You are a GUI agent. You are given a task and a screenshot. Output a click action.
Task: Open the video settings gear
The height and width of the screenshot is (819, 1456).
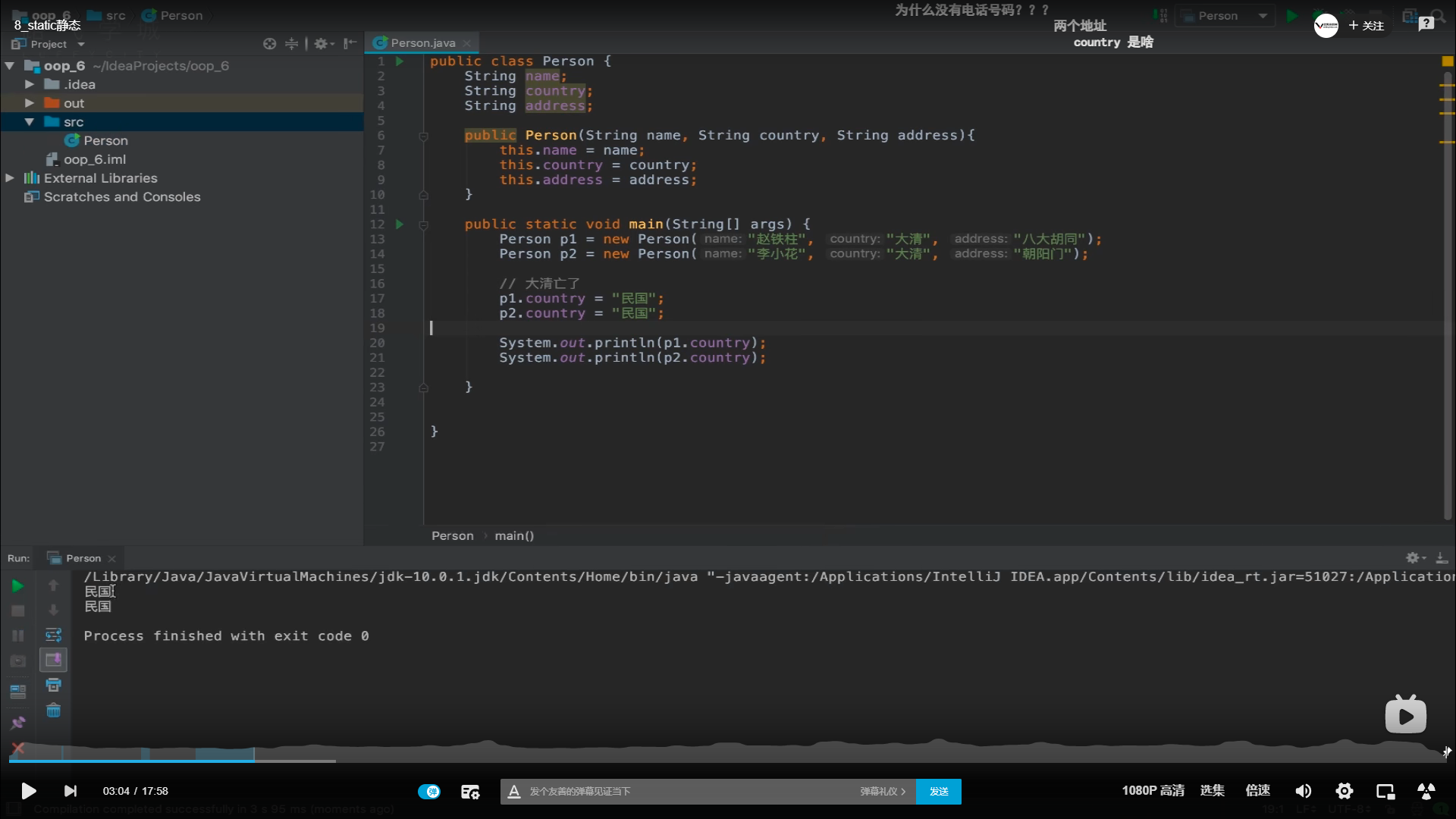(1345, 791)
